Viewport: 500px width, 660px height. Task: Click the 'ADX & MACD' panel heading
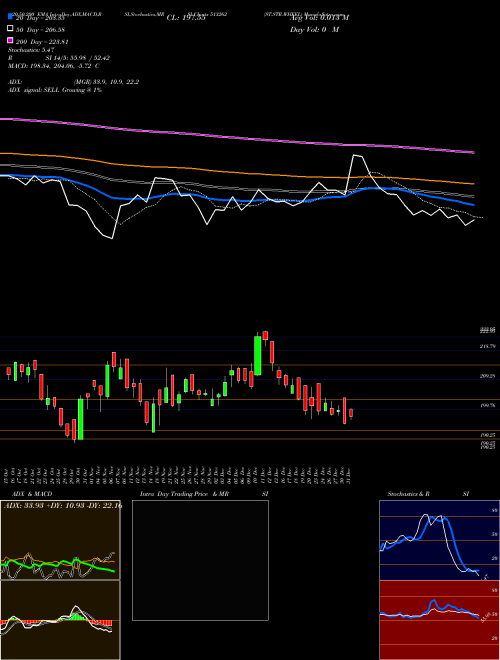pos(32,494)
